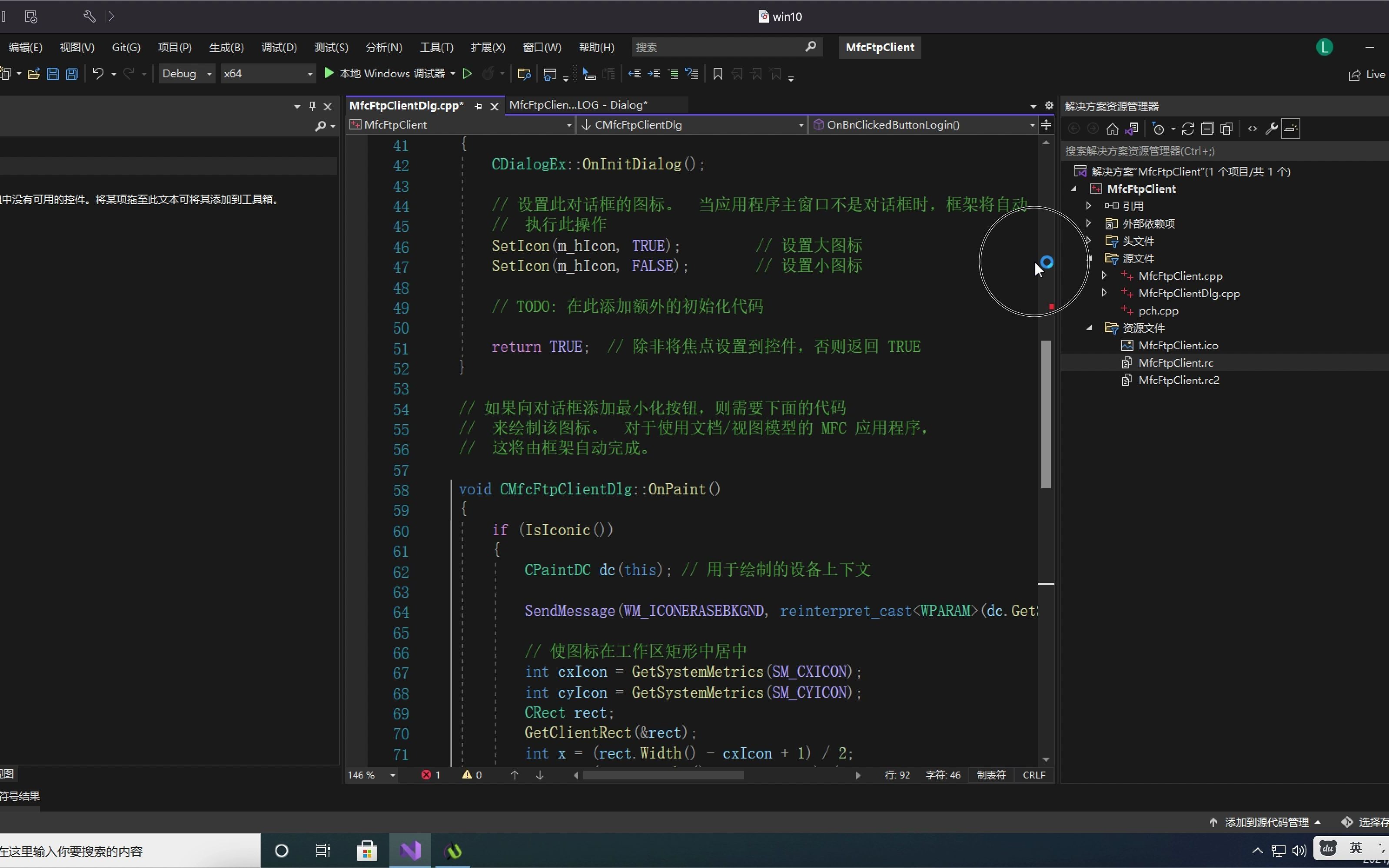Open the x64 platform dropdown
Image resolution: width=1389 pixels, height=868 pixels.
(269, 73)
